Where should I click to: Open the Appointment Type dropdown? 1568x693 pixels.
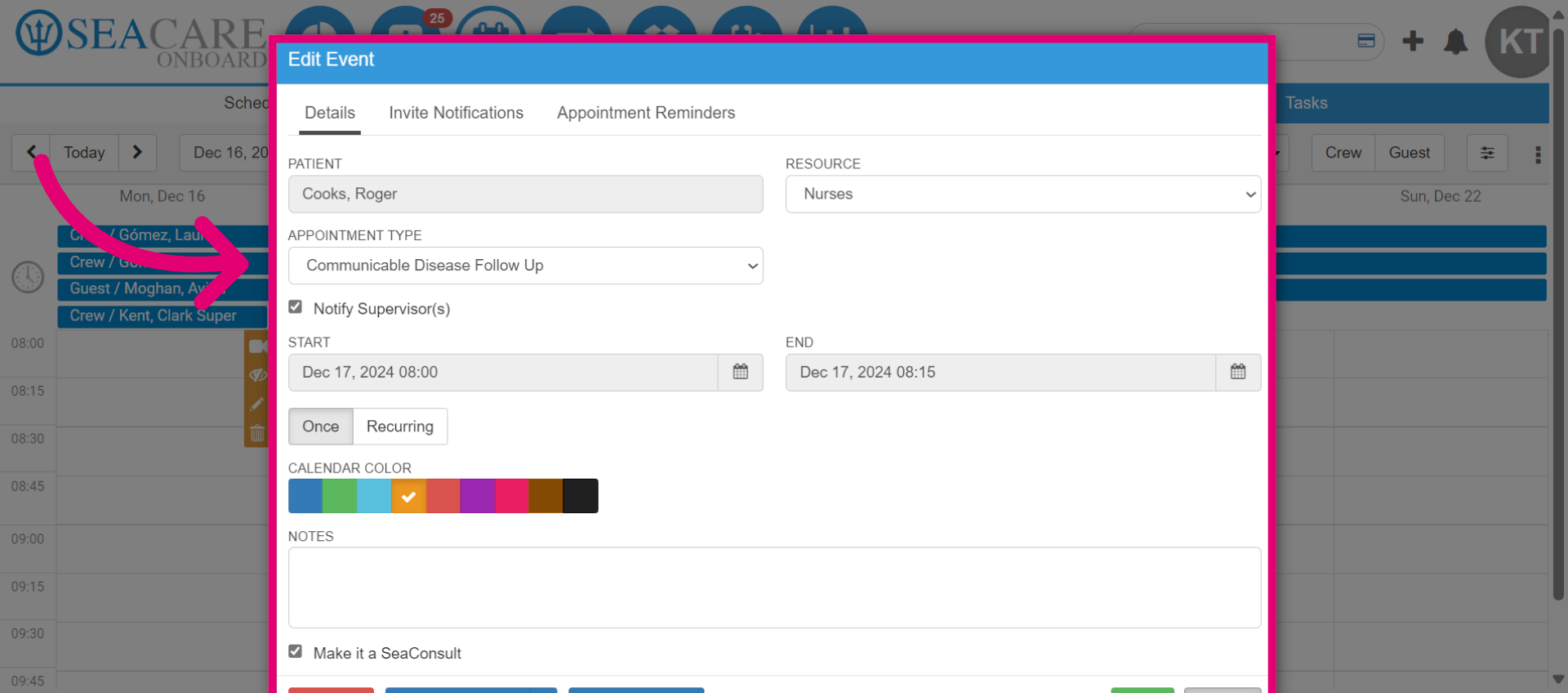tap(526, 266)
